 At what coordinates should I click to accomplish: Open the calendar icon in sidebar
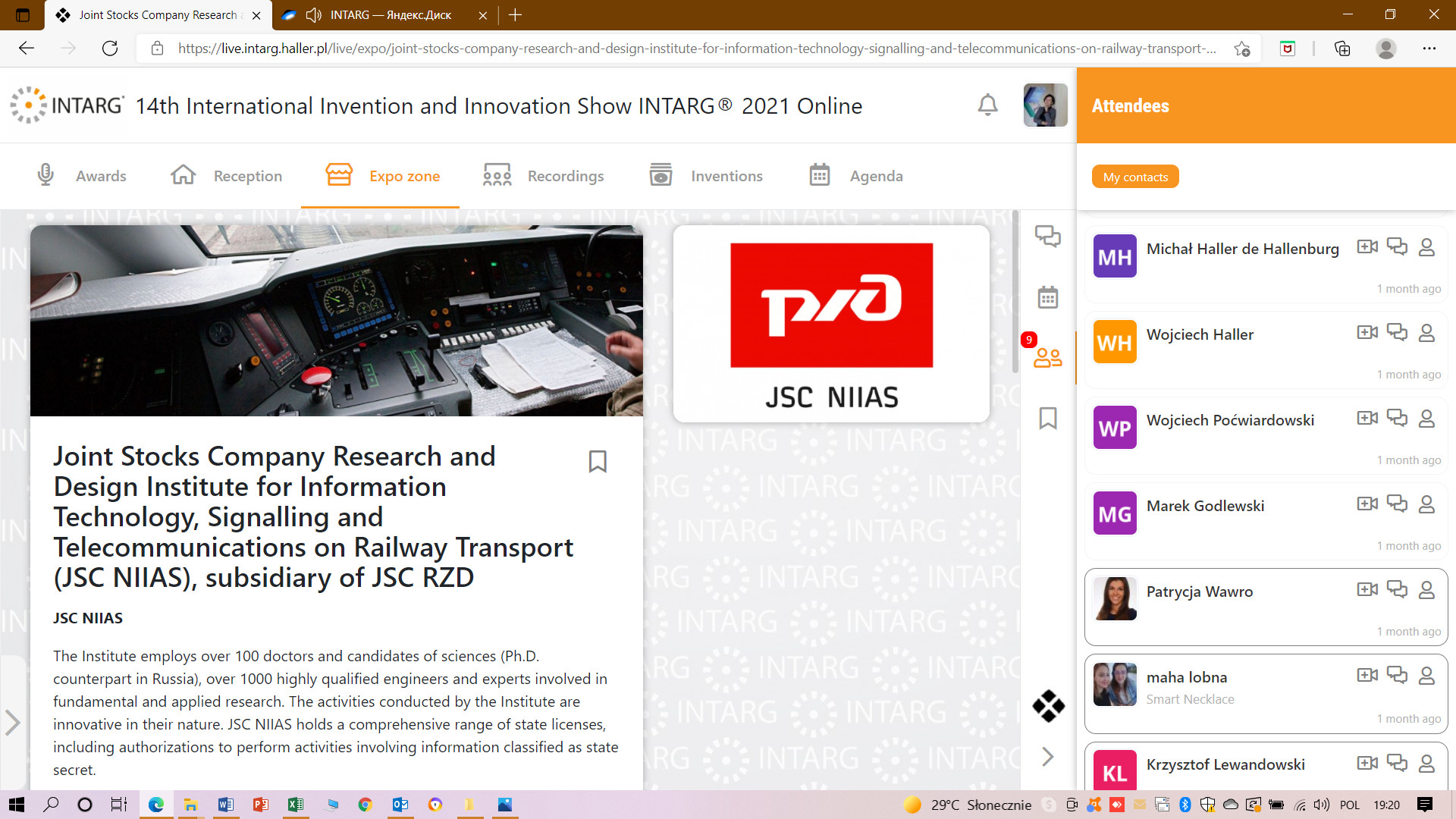coord(1048,297)
